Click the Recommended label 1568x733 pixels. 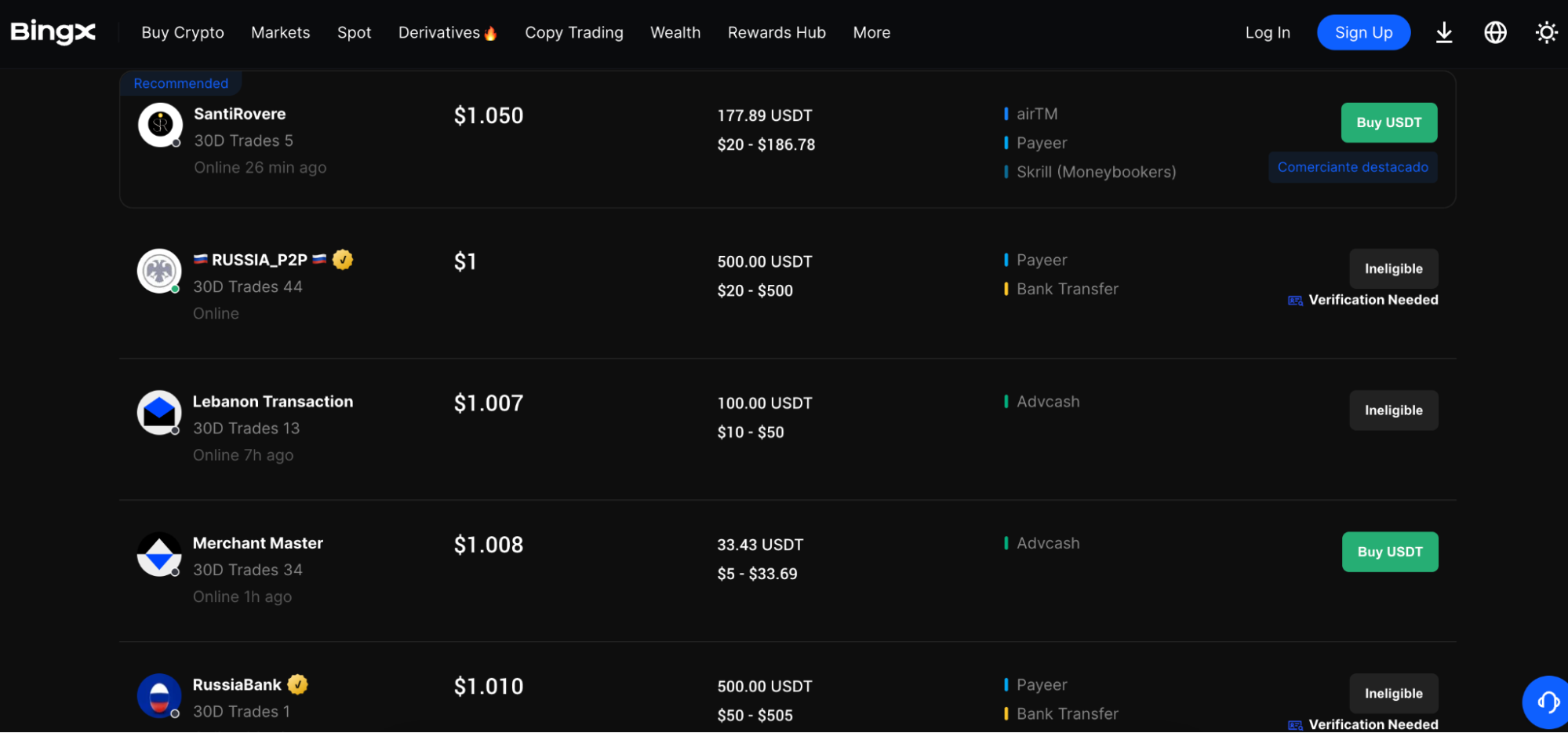tap(180, 83)
